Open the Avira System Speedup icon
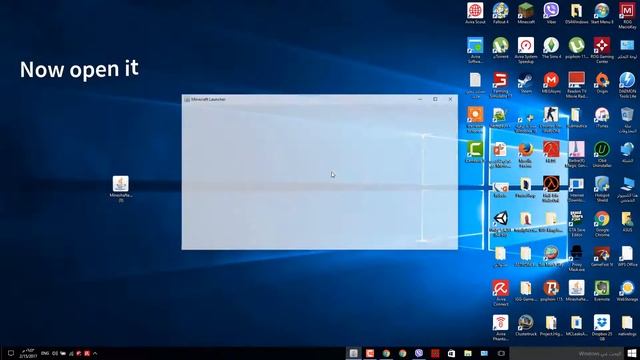The height and width of the screenshot is (360, 640). pyautogui.click(x=526, y=50)
